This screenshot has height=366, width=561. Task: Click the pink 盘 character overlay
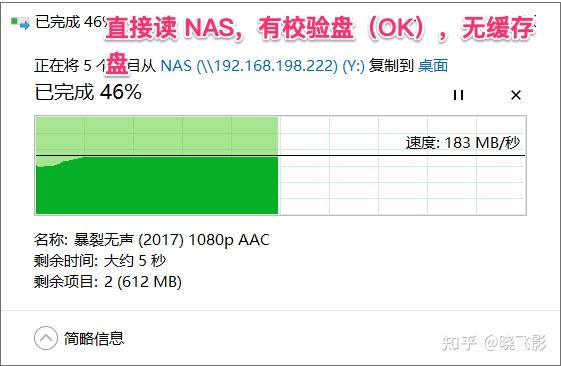tap(117, 63)
